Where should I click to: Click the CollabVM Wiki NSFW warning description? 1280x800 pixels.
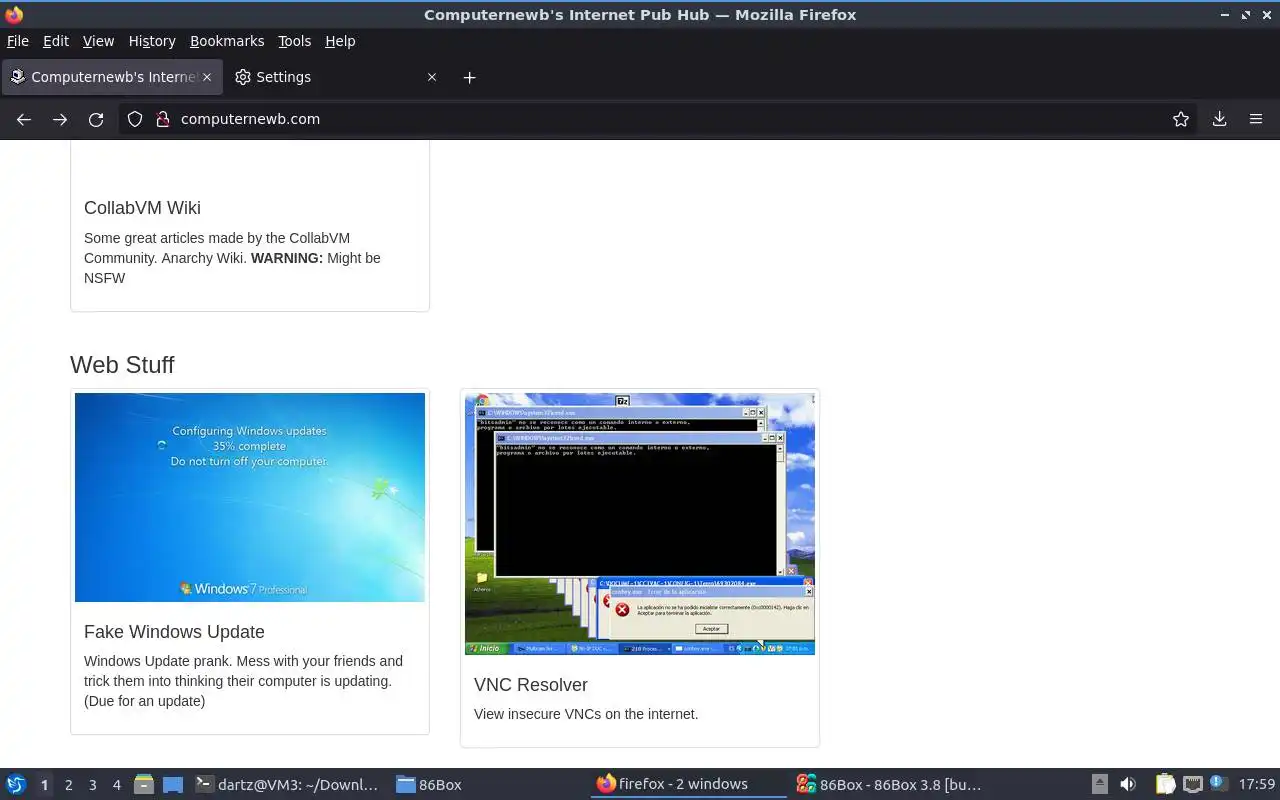tap(232, 258)
